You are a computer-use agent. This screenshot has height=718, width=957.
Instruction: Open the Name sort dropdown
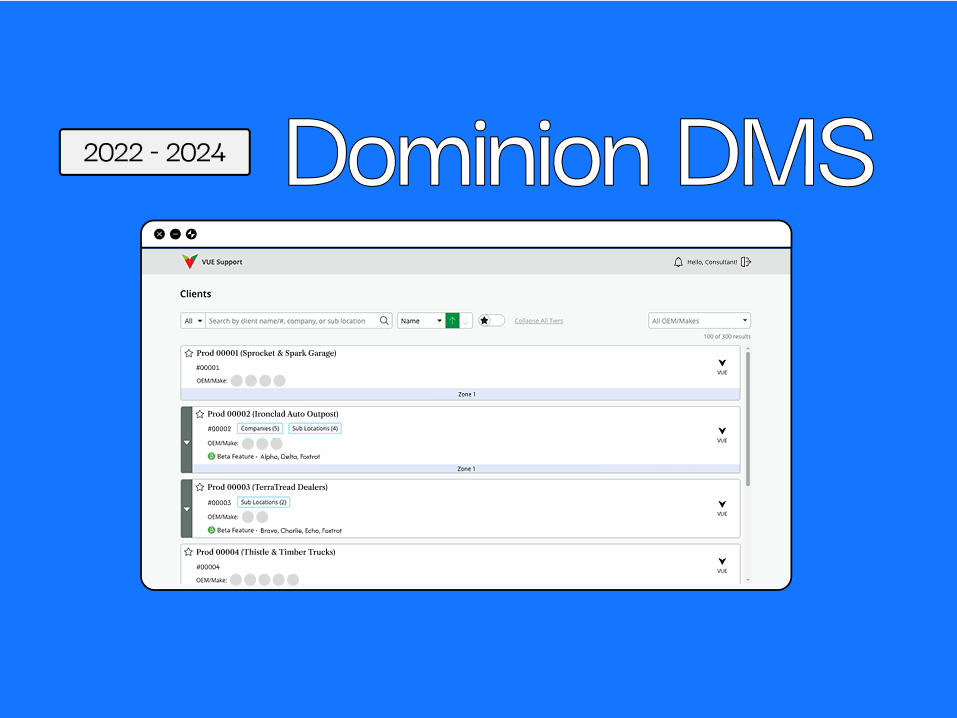click(421, 321)
